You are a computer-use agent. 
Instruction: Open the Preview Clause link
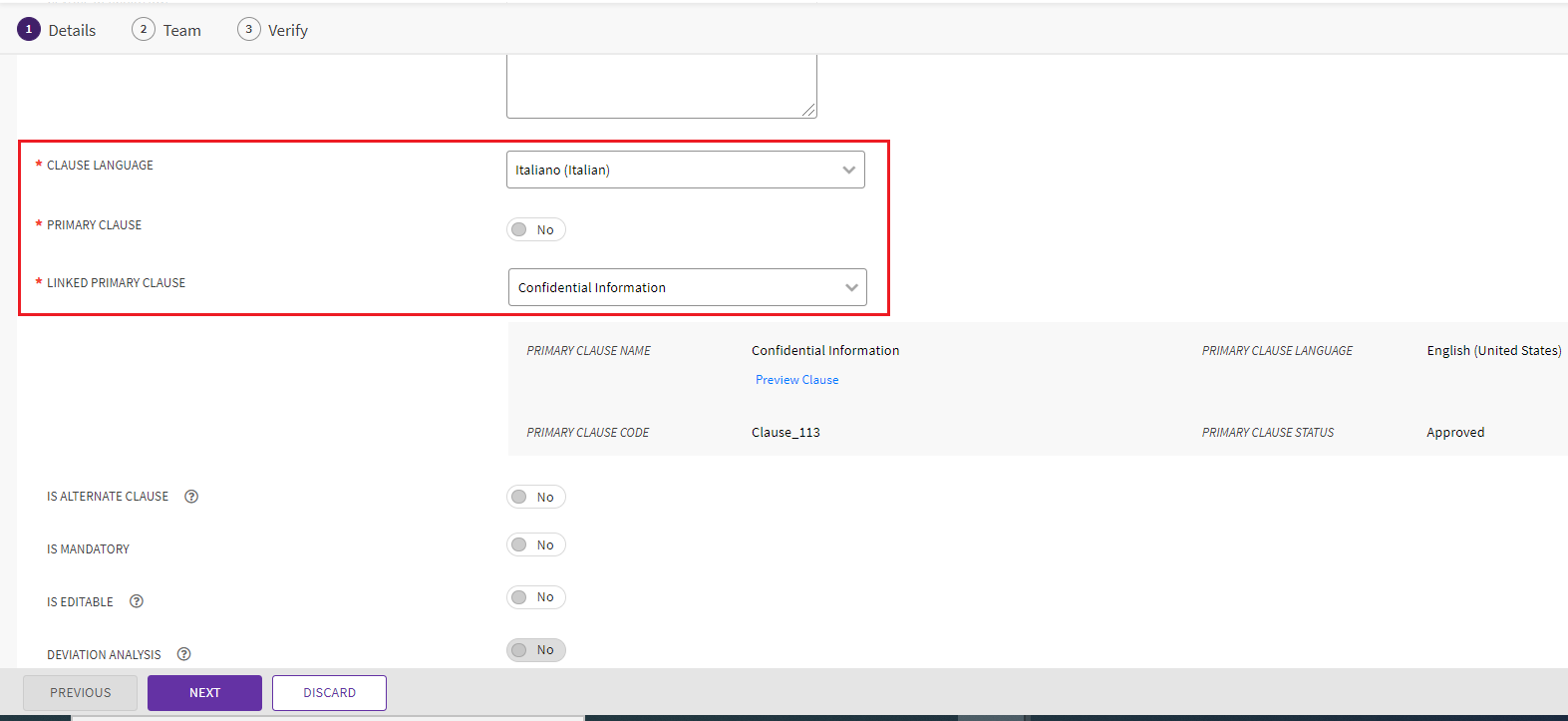coord(796,380)
